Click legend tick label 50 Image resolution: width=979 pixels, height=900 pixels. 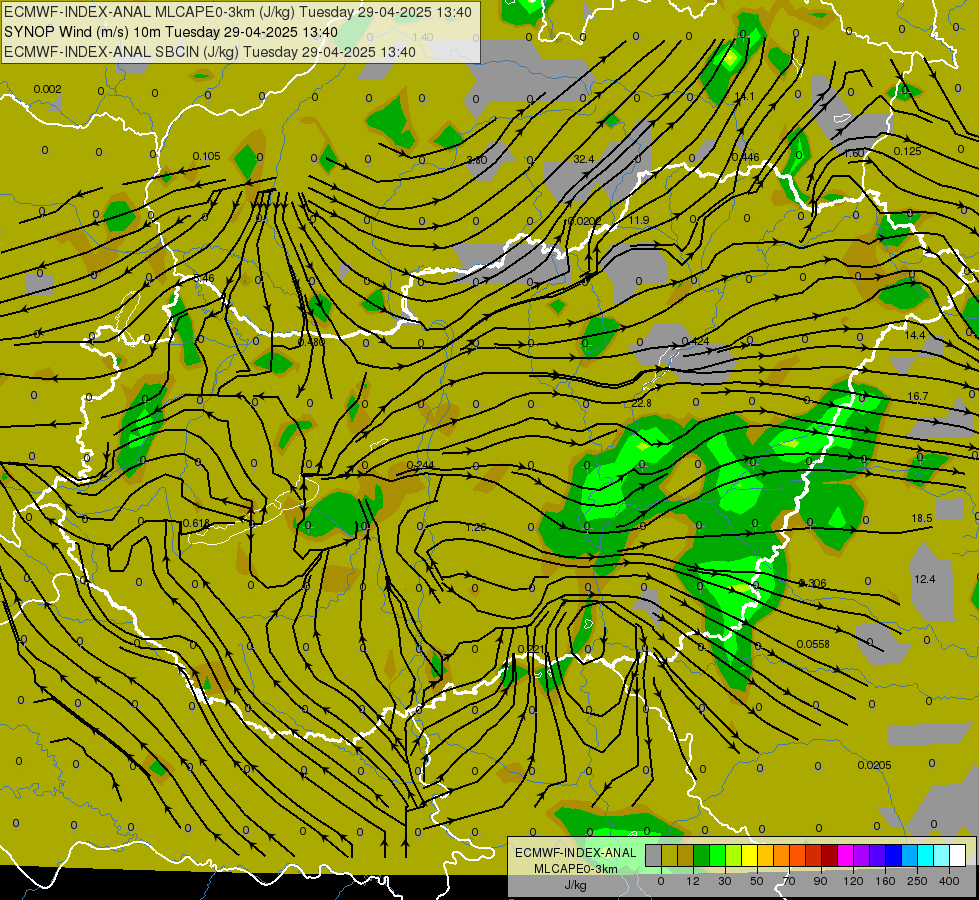click(757, 881)
